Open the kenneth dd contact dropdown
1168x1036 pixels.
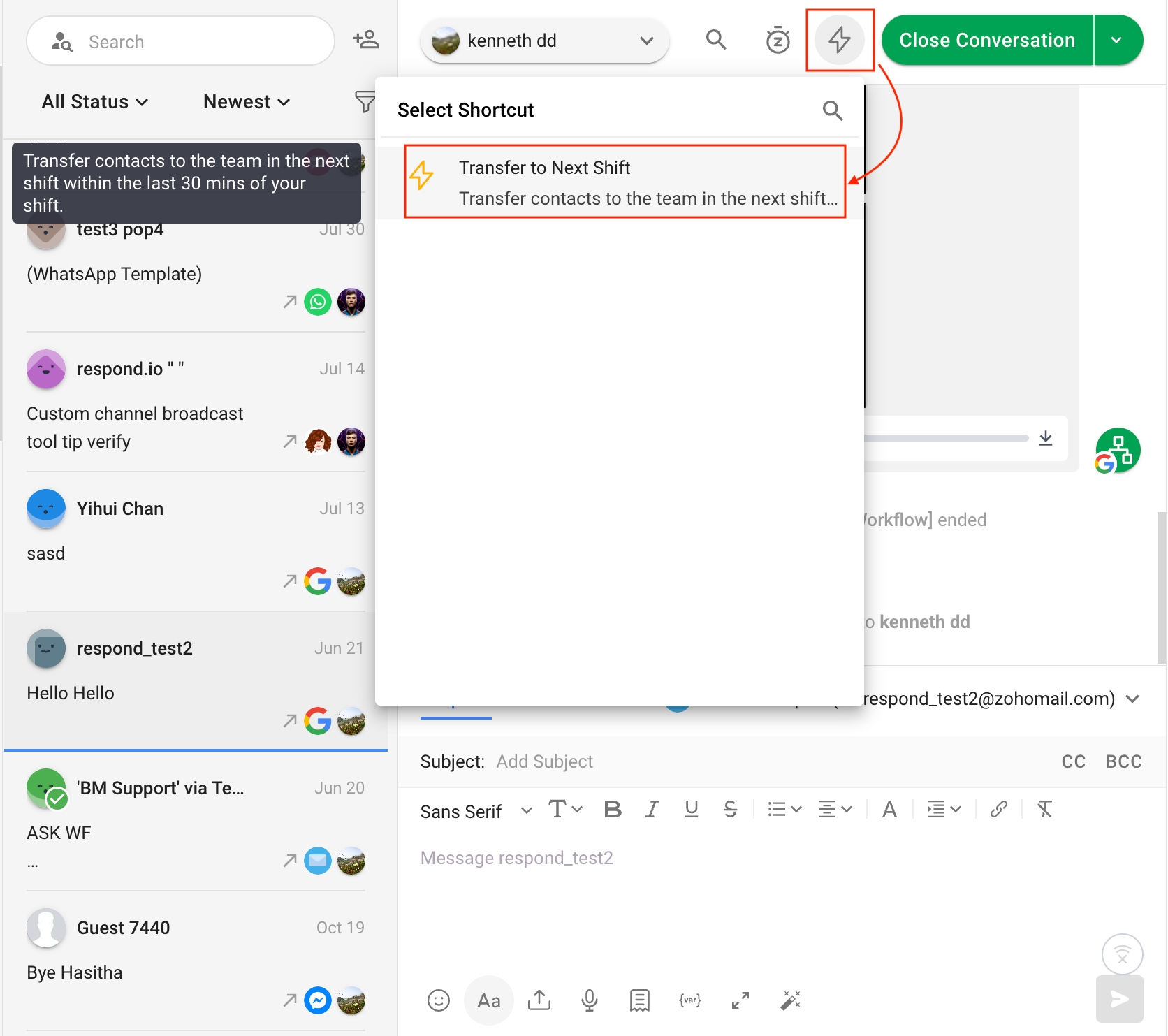pos(645,40)
